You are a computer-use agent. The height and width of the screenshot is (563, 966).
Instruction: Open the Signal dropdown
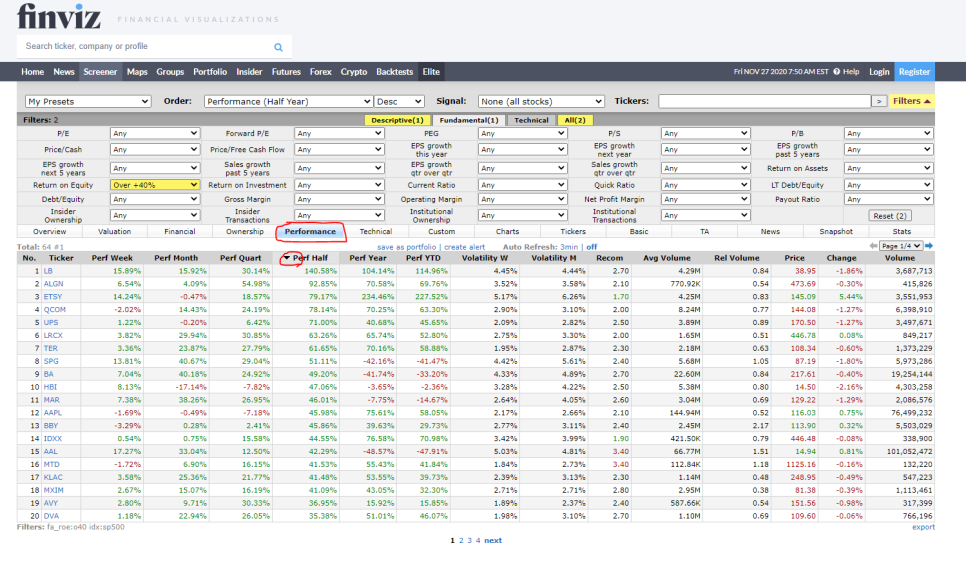pos(541,101)
